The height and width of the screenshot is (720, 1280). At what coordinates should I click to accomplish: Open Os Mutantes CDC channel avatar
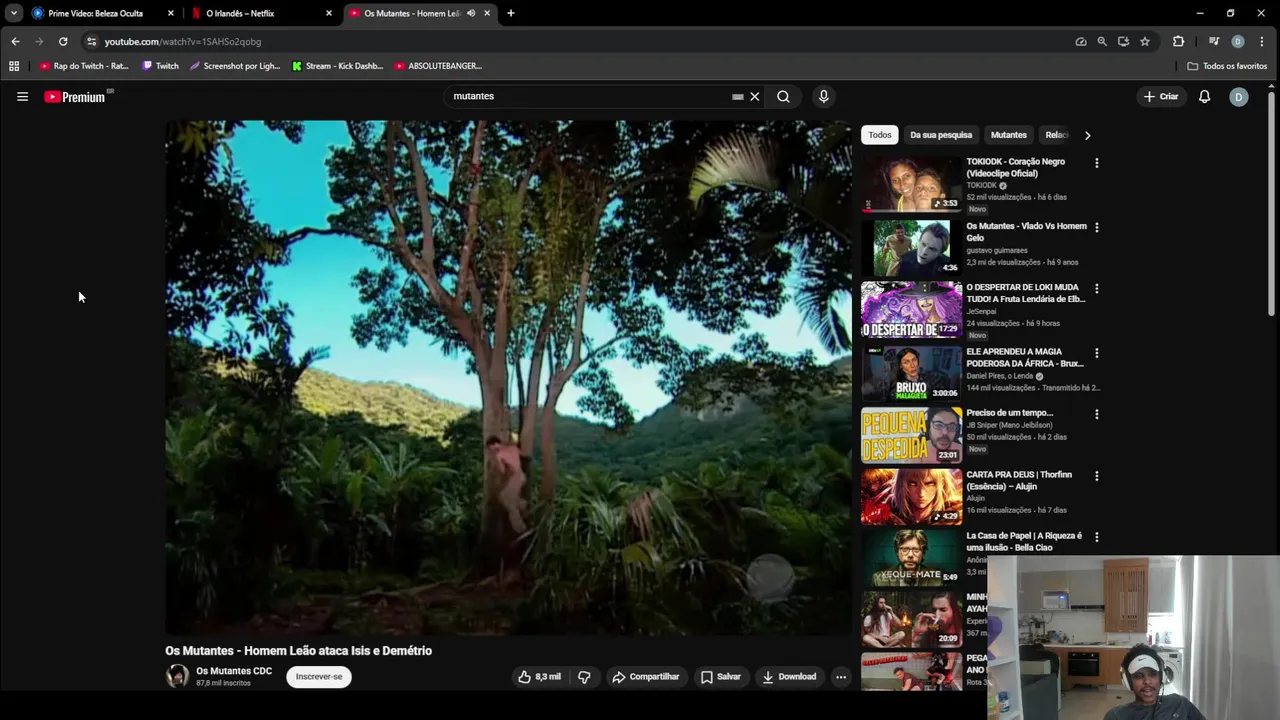(x=177, y=676)
